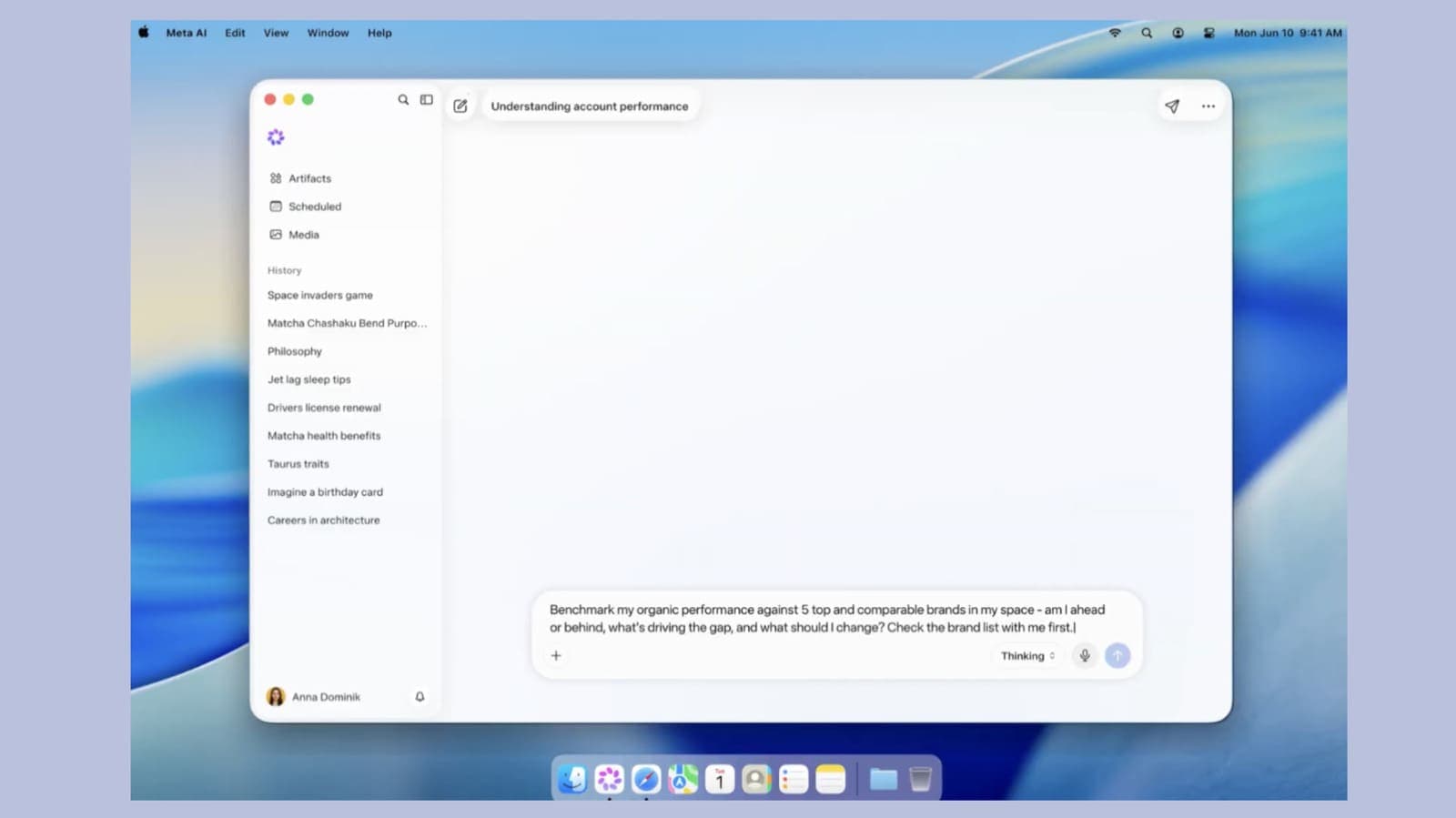Open the Space invaders game chat
Image resolution: width=1456 pixels, height=818 pixels.
pyautogui.click(x=320, y=296)
